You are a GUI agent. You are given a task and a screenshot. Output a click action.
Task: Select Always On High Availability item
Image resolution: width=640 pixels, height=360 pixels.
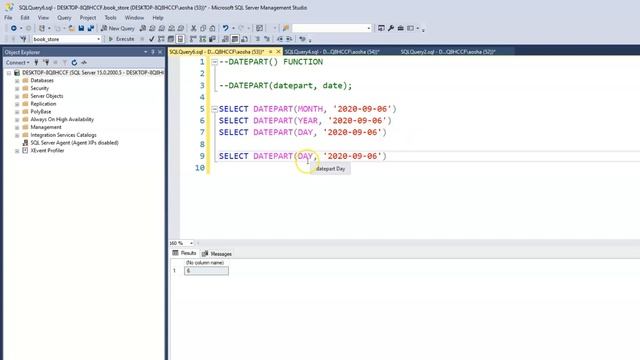point(62,120)
